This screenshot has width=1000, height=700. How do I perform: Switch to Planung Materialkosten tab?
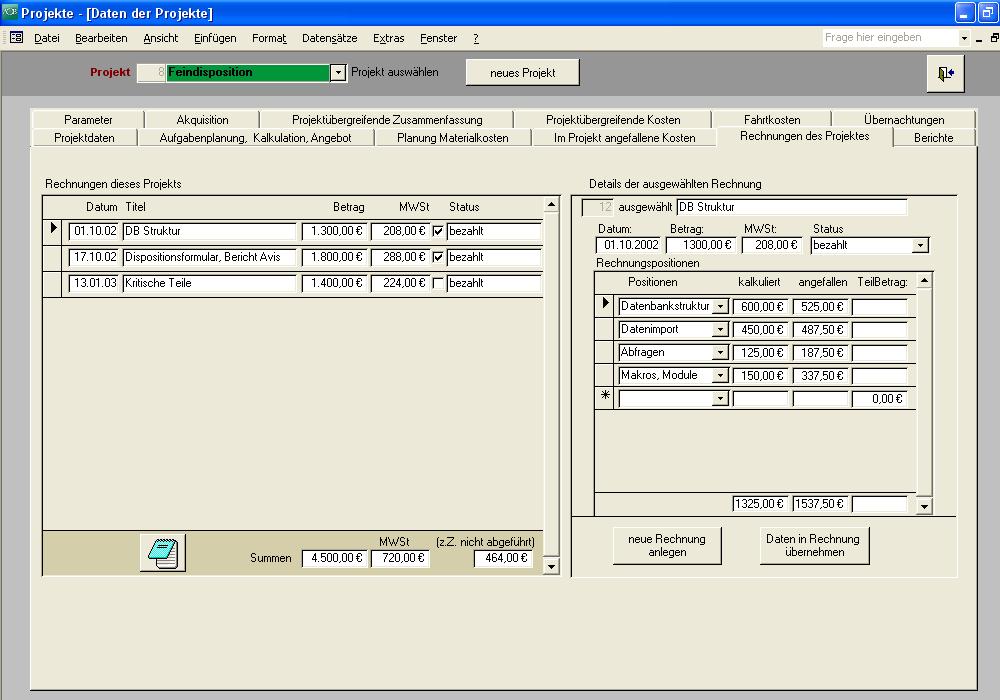(452, 138)
